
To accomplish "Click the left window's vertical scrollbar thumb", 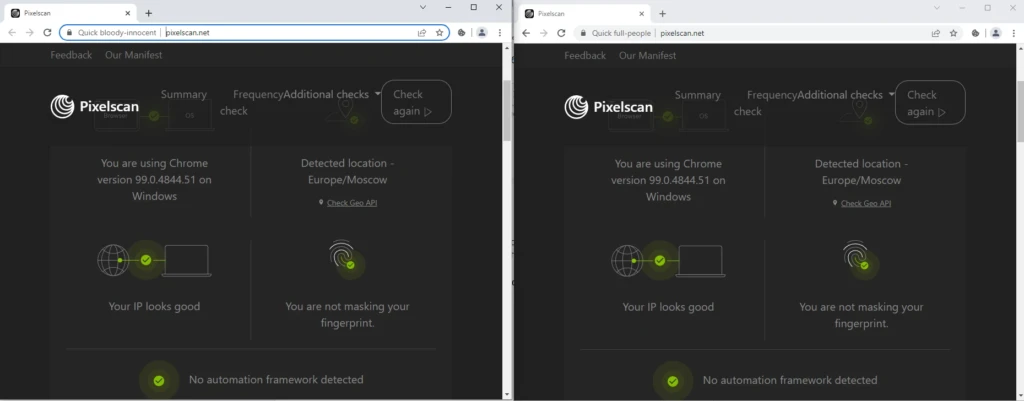I will [507, 111].
